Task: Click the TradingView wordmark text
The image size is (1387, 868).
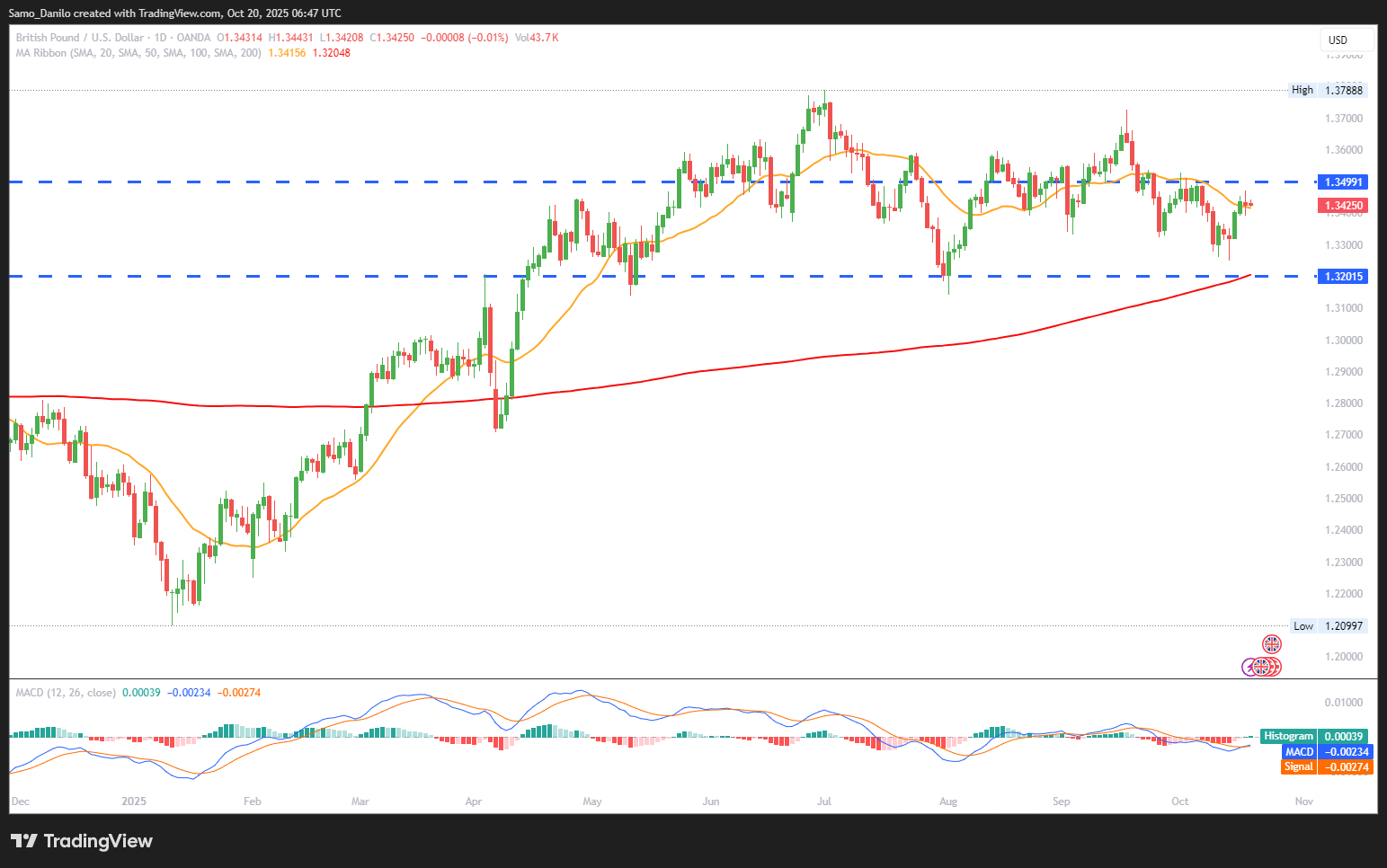Action: 98,841
